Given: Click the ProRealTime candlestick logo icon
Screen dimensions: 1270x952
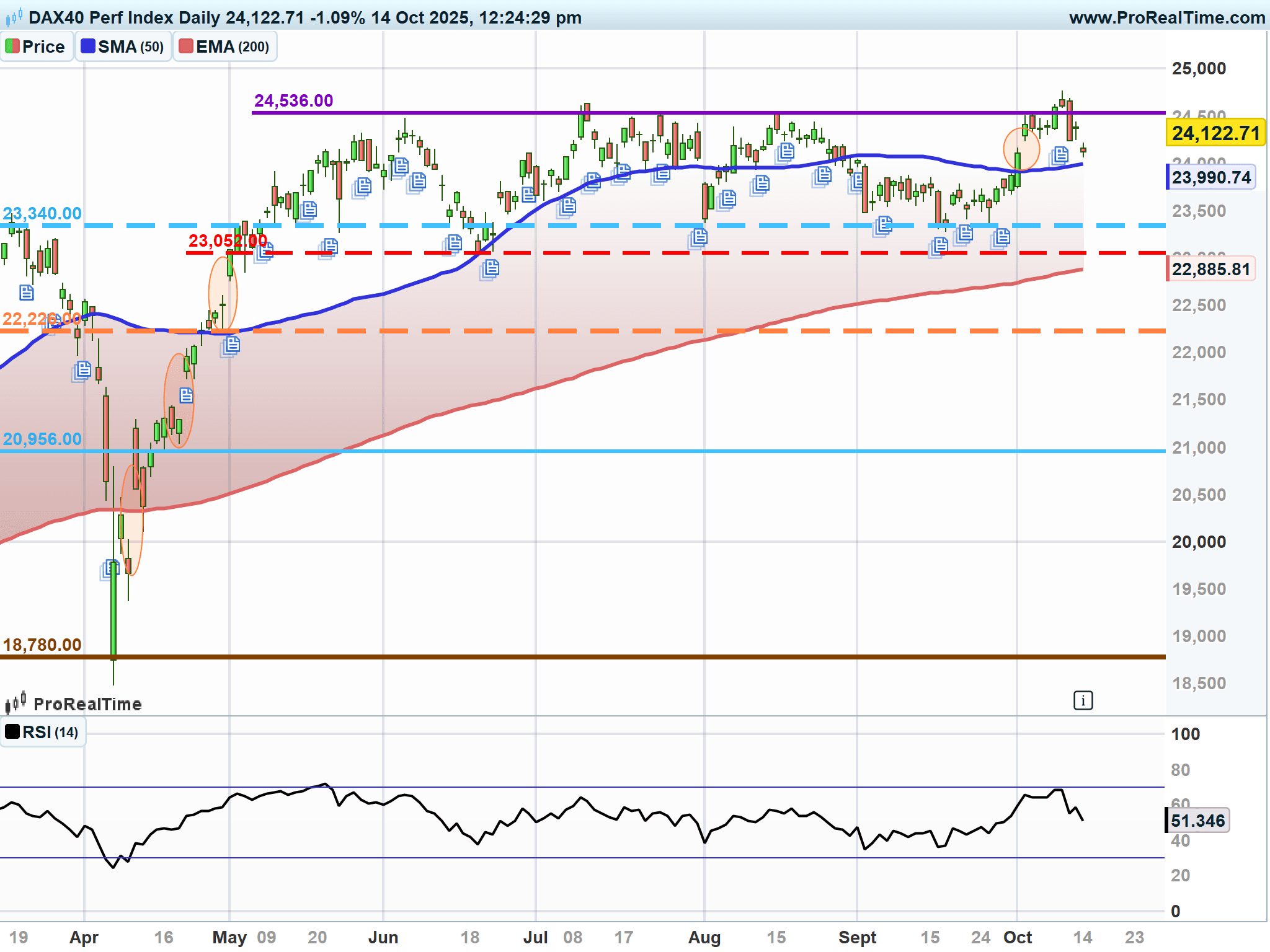Looking at the screenshot, I should click(16, 703).
